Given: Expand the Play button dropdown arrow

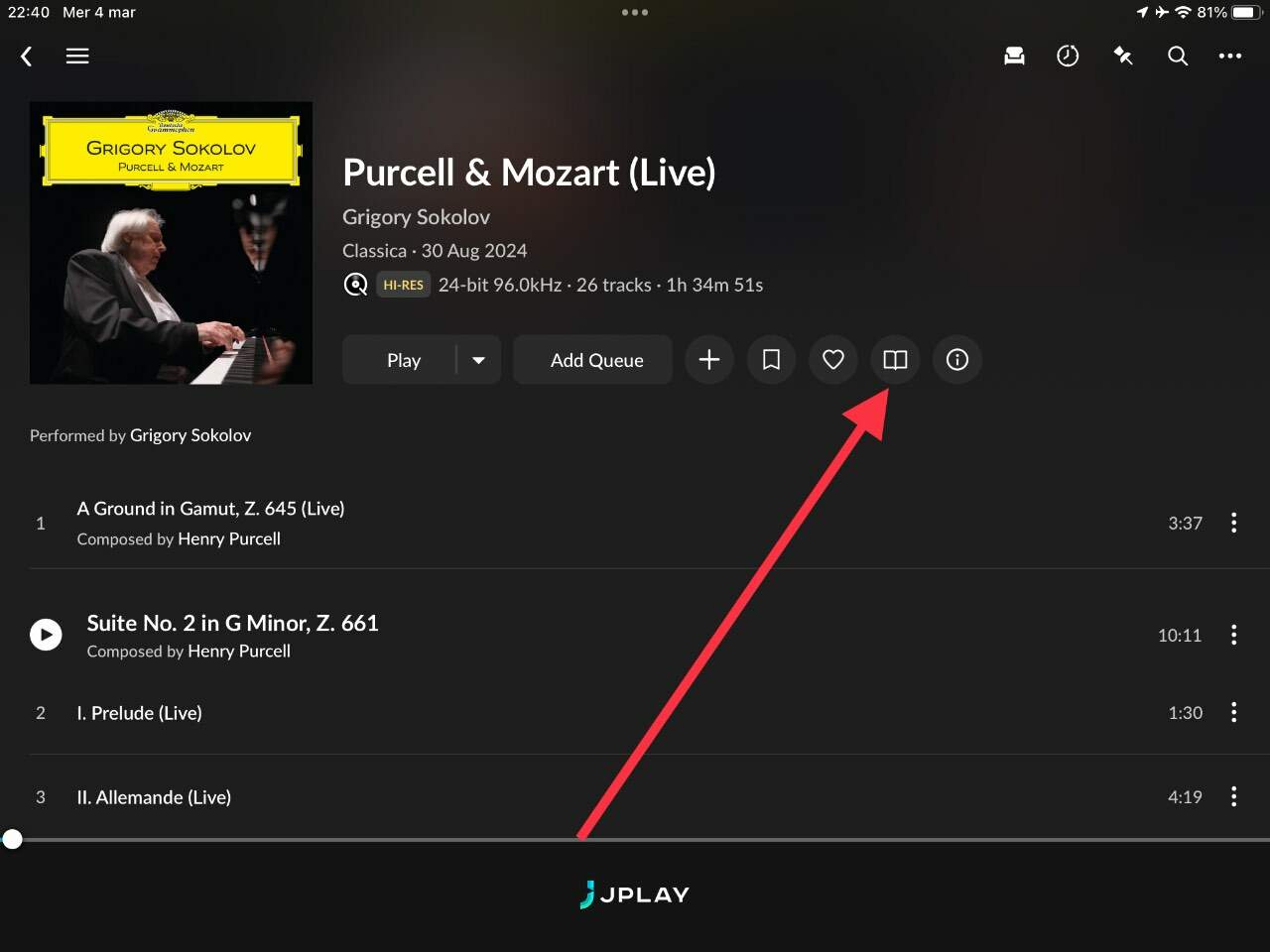Looking at the screenshot, I should pos(479,360).
